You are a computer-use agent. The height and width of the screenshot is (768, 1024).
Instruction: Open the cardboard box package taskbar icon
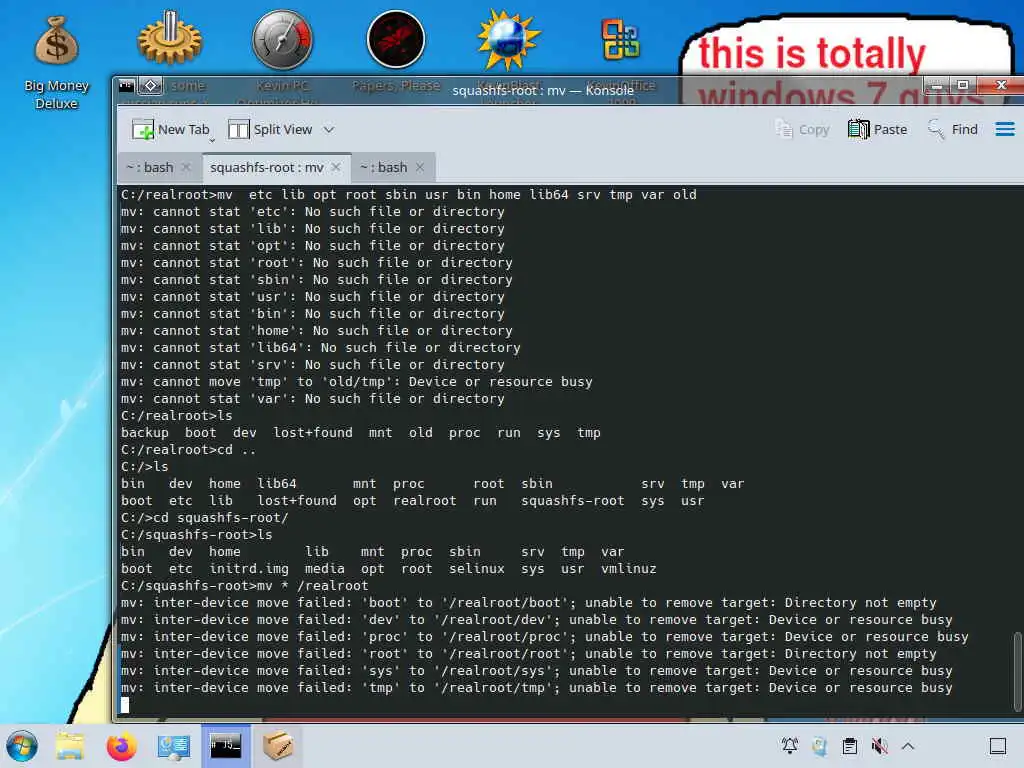(x=278, y=746)
